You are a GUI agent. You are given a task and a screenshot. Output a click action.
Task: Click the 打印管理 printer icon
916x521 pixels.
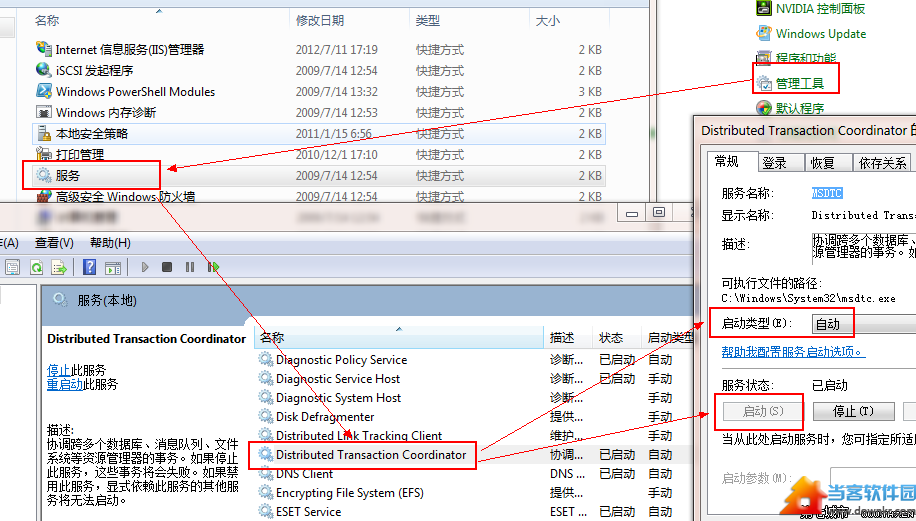point(44,154)
